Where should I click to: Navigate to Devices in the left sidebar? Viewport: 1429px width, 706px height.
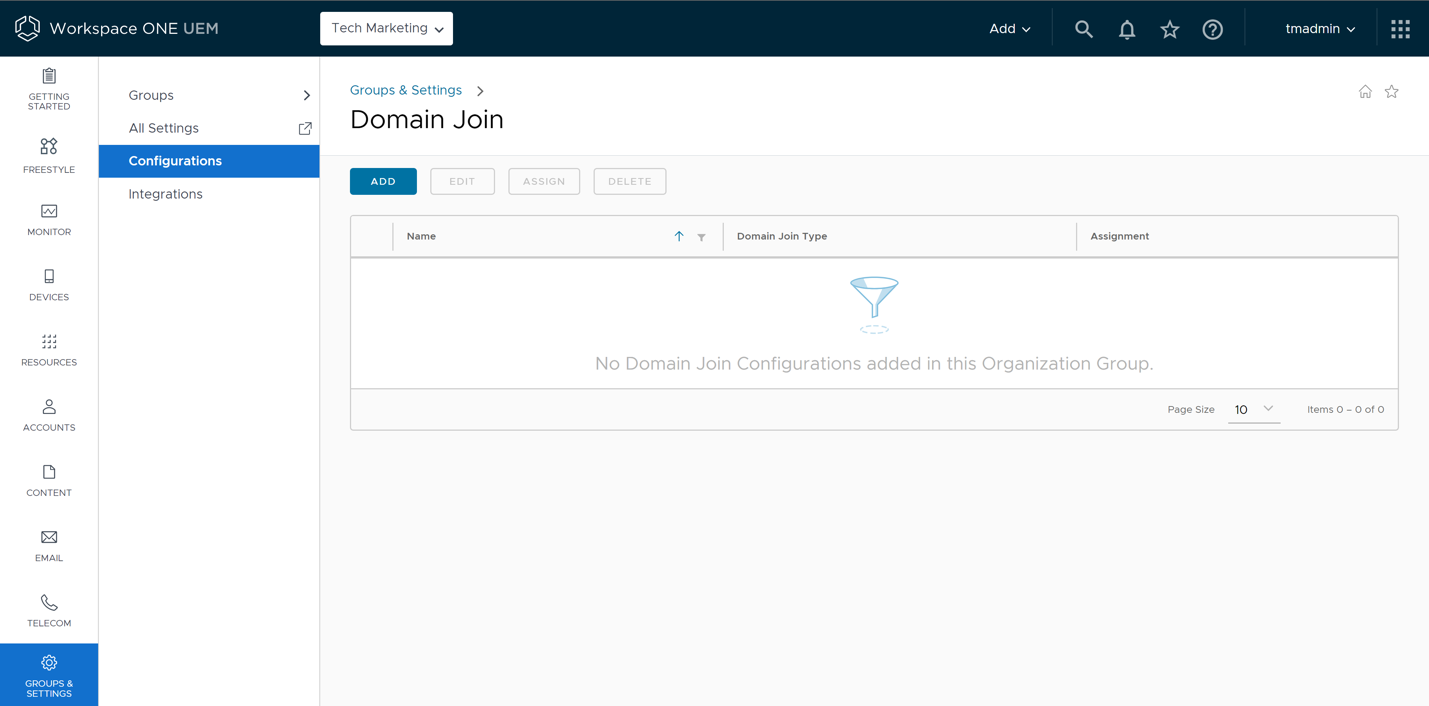point(48,284)
